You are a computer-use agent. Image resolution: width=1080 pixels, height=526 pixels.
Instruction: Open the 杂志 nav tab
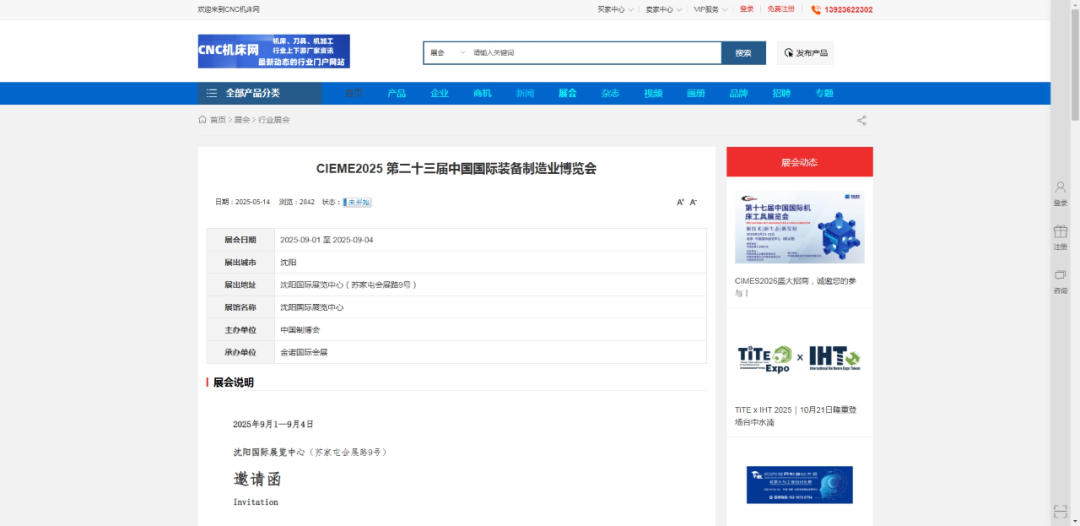[610, 94]
